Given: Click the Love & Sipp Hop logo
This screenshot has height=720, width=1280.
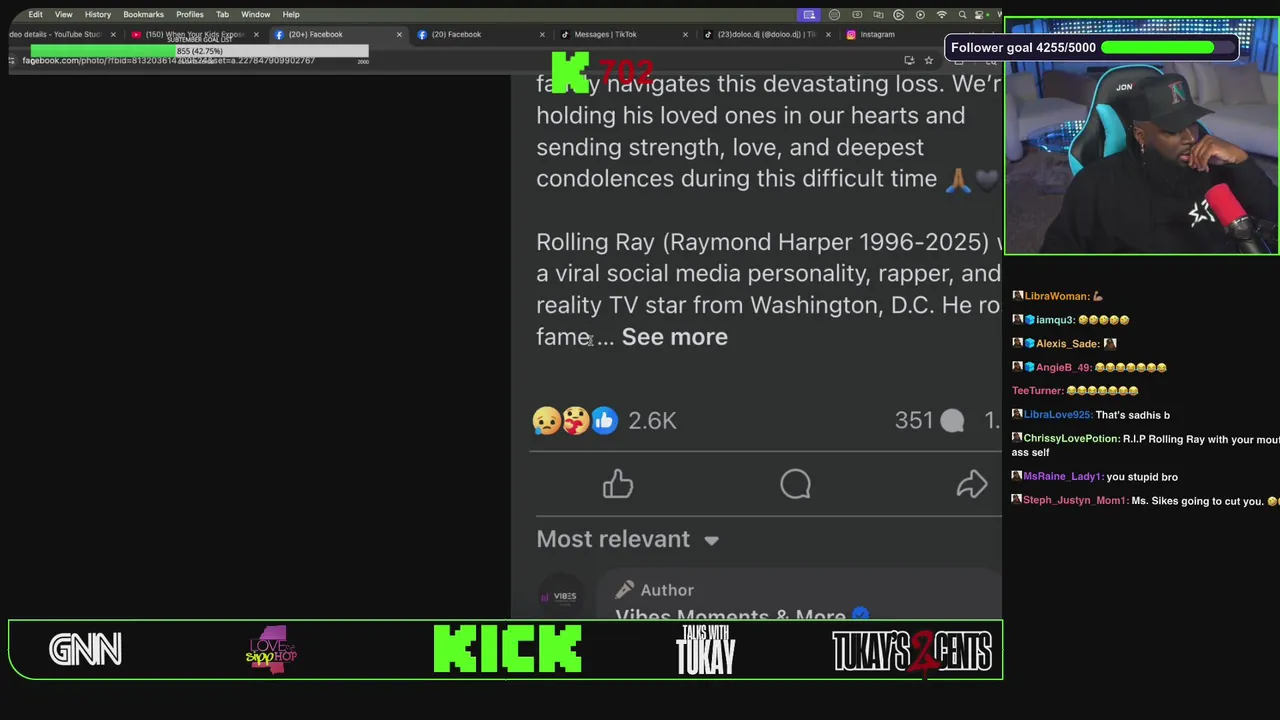Looking at the screenshot, I should [271, 650].
